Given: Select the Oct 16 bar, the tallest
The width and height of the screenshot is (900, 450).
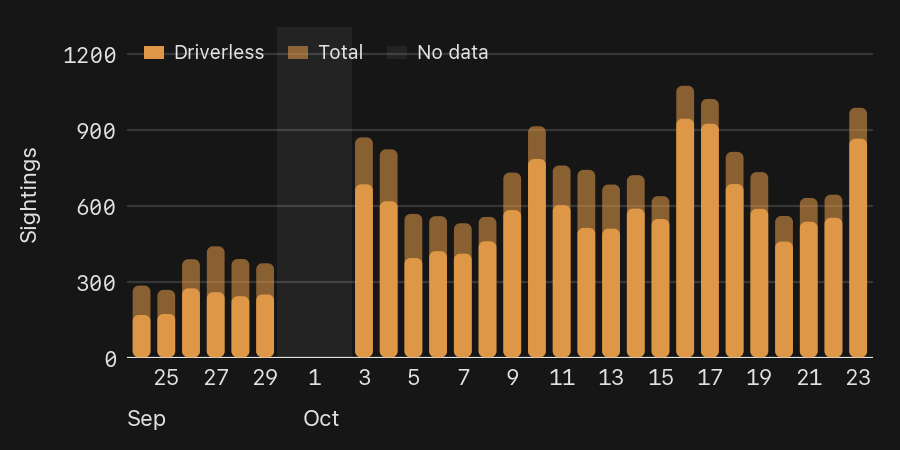Looking at the screenshot, I should (x=685, y=222).
